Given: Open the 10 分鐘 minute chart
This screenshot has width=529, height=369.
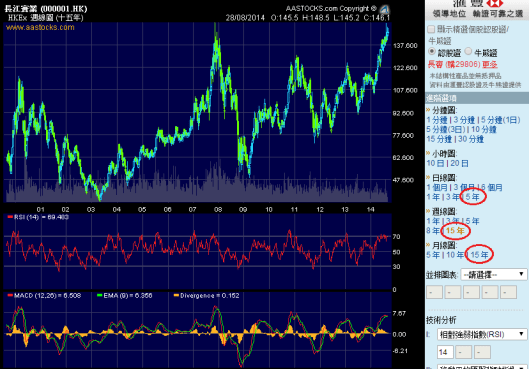Looking at the screenshot, I should 483,129.
